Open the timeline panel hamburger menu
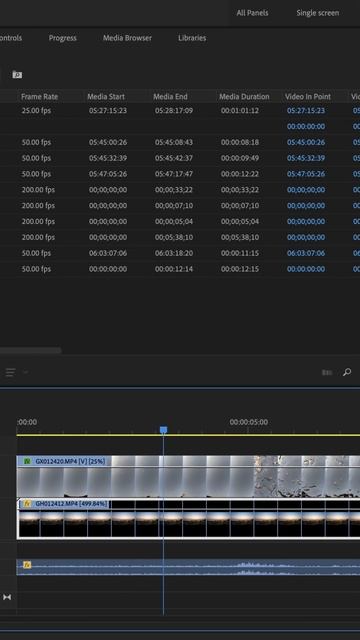 tap(10, 372)
